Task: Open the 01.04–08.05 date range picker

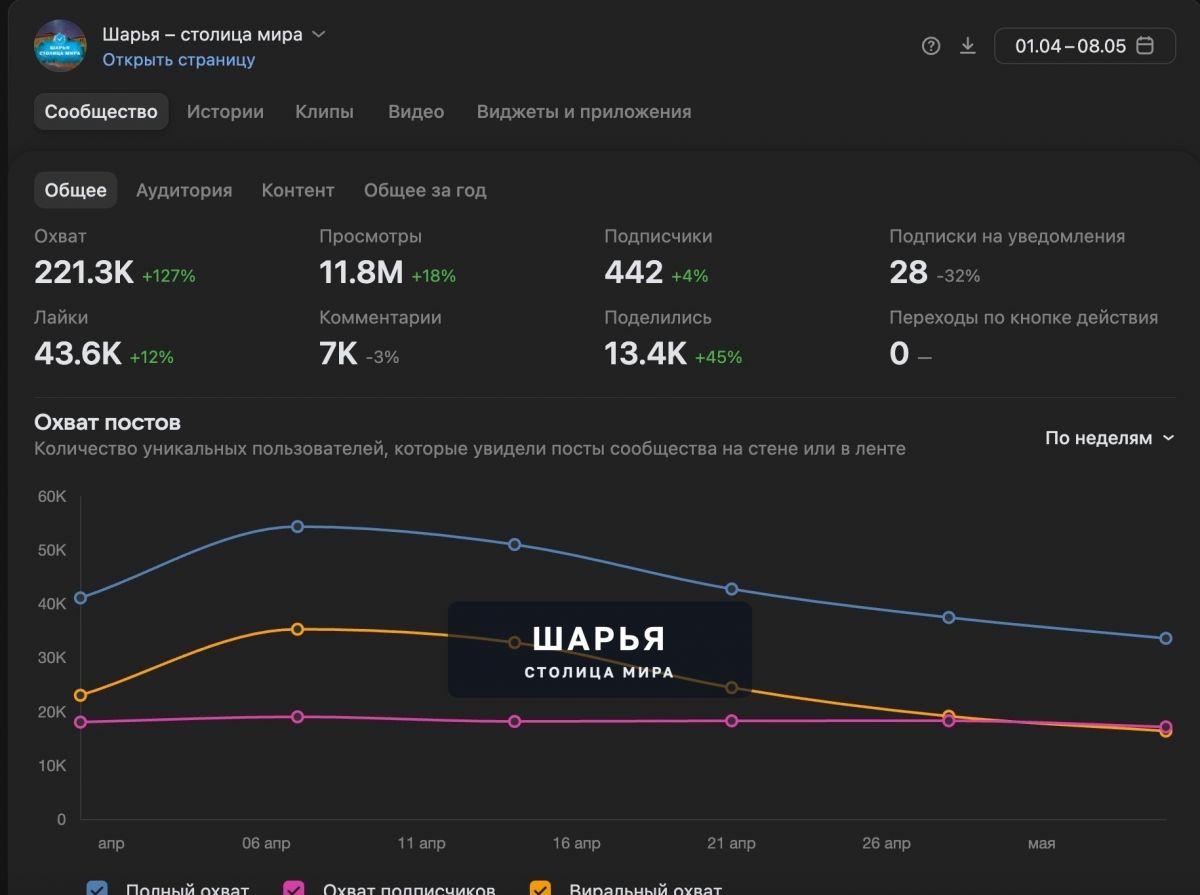Action: click(x=1085, y=46)
